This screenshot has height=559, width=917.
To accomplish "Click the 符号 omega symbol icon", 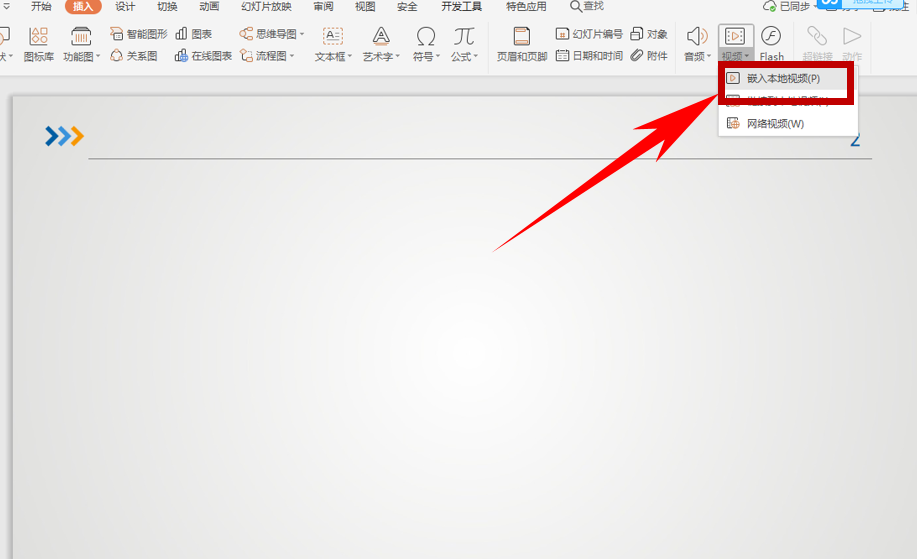I will [426, 36].
